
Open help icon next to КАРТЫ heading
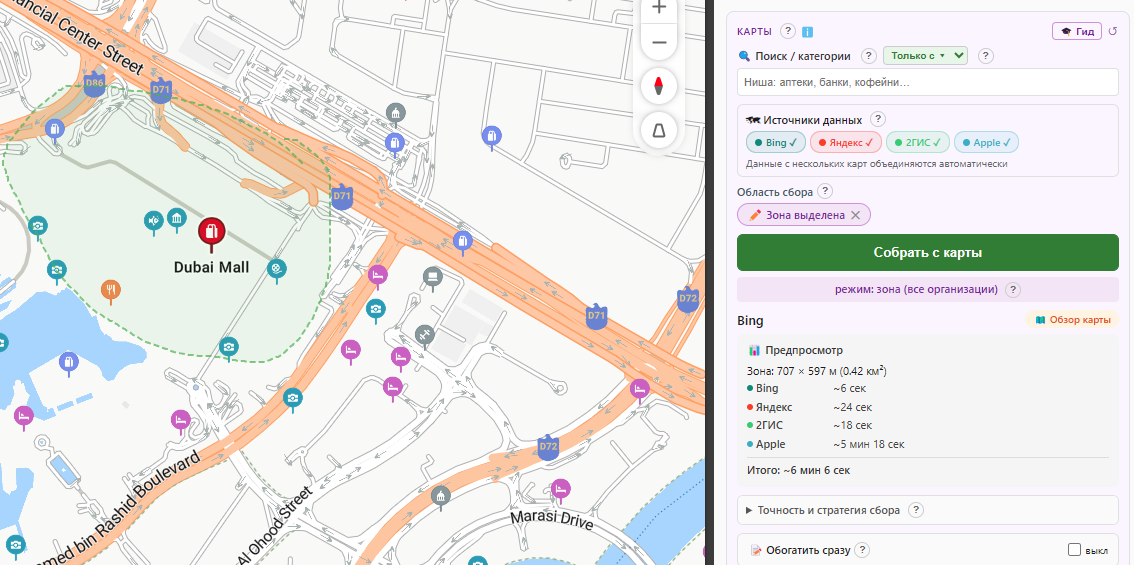click(788, 31)
